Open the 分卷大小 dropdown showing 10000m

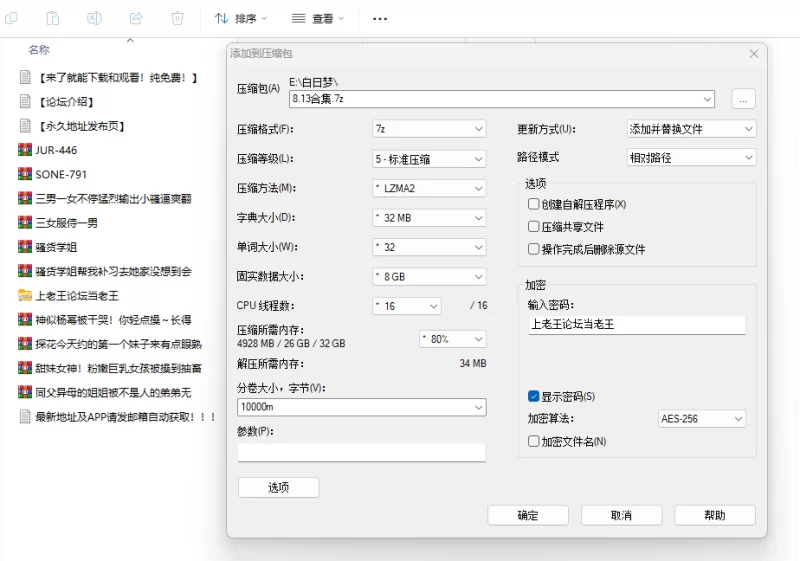pos(361,407)
